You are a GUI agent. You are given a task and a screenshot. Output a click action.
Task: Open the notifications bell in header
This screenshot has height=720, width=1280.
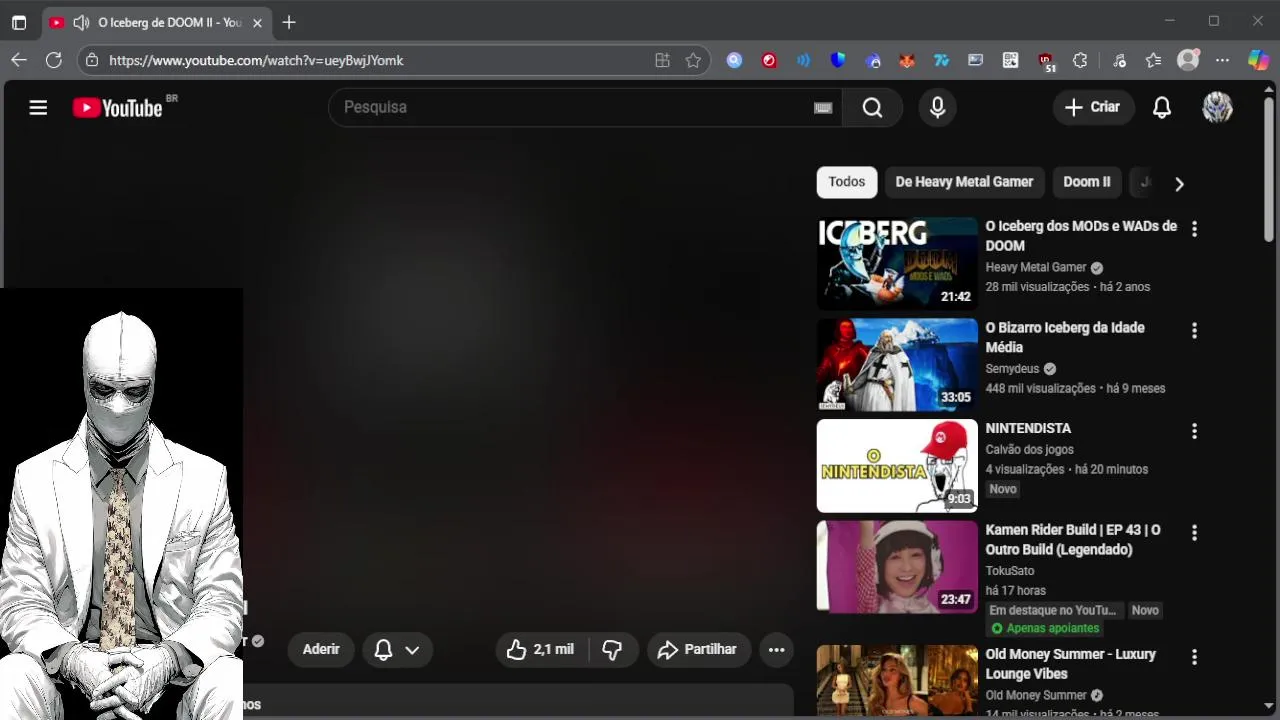click(1161, 107)
